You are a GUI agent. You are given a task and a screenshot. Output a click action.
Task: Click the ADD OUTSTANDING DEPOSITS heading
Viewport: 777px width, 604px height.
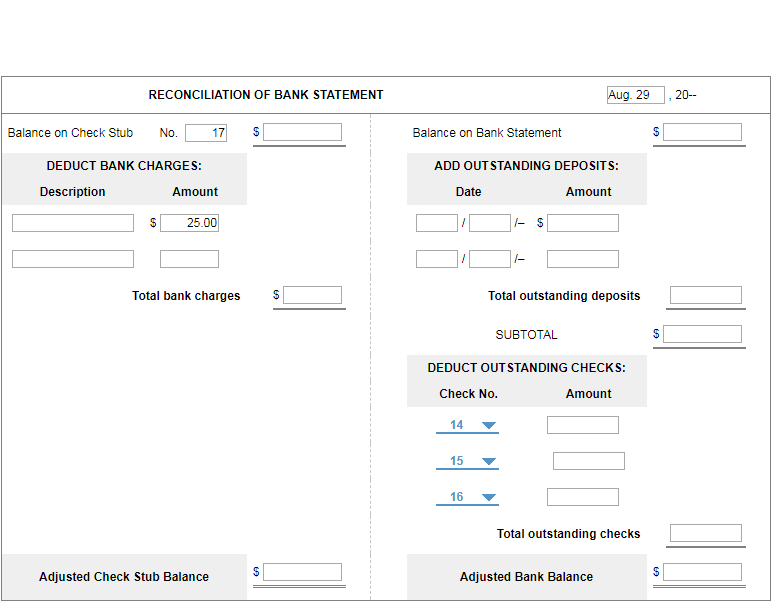[x=526, y=165]
